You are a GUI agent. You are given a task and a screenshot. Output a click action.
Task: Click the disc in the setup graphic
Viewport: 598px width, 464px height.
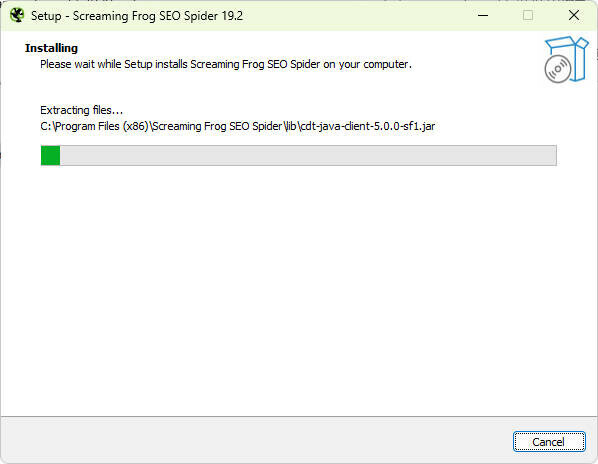[x=558, y=69]
